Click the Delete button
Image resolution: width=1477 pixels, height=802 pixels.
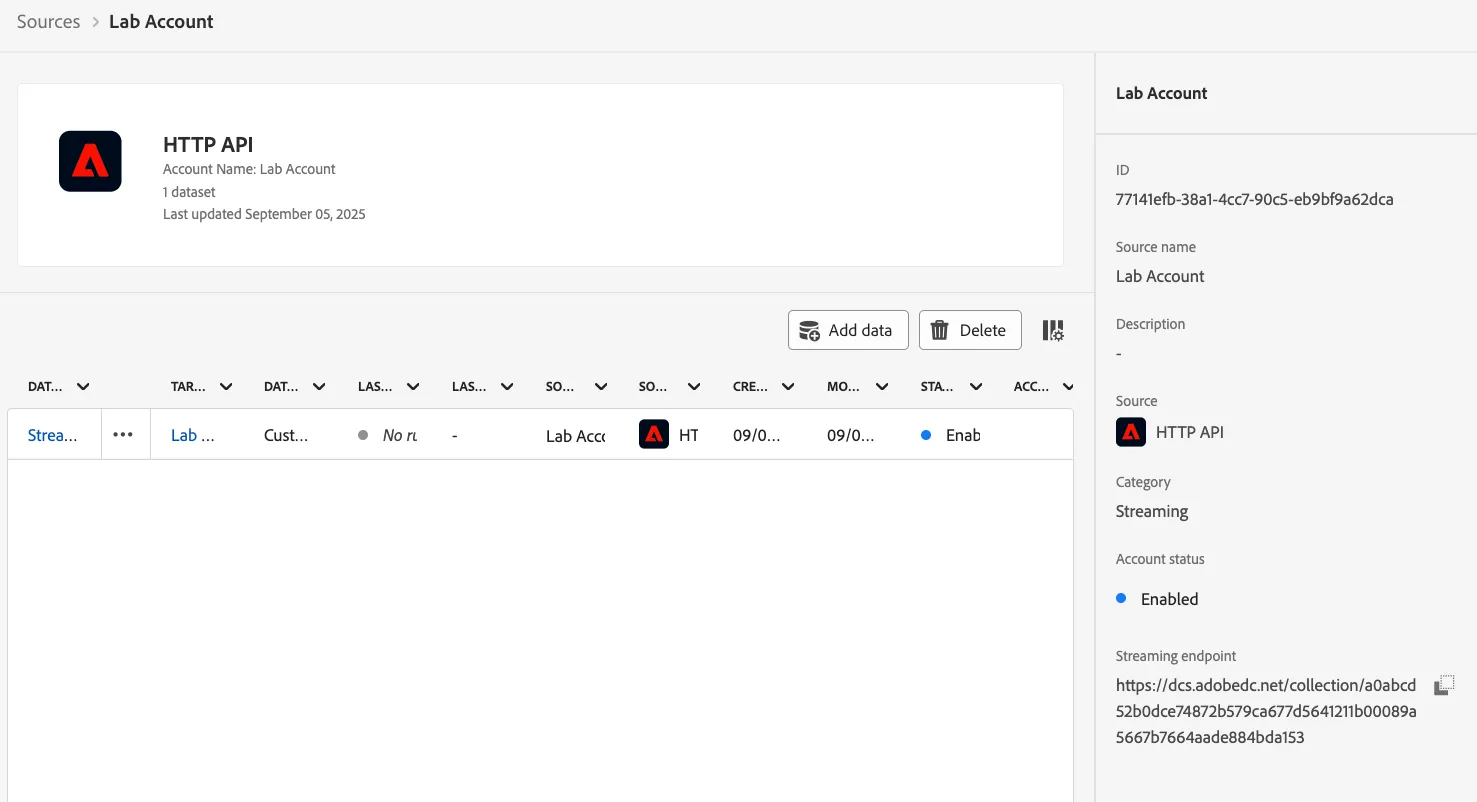970,330
